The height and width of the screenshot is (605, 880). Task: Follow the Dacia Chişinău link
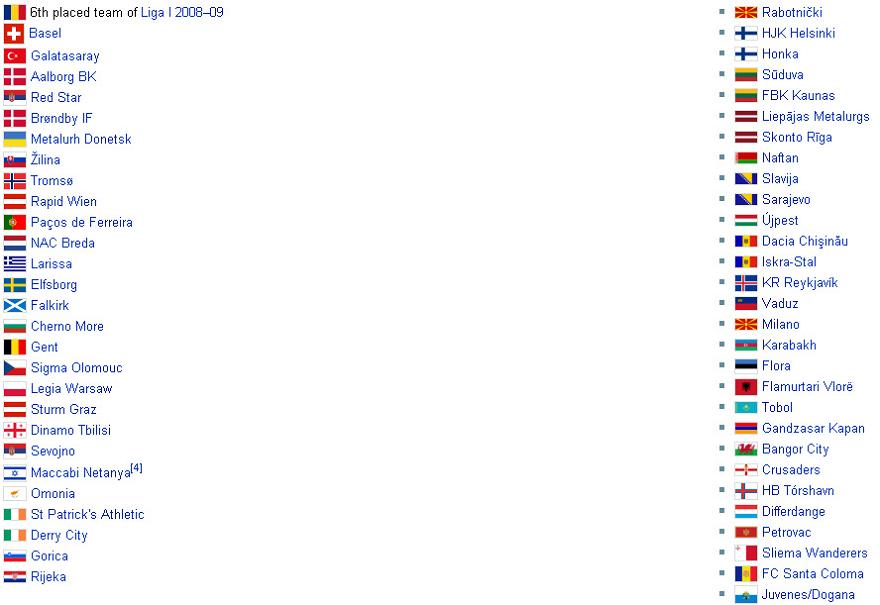pyautogui.click(x=805, y=241)
